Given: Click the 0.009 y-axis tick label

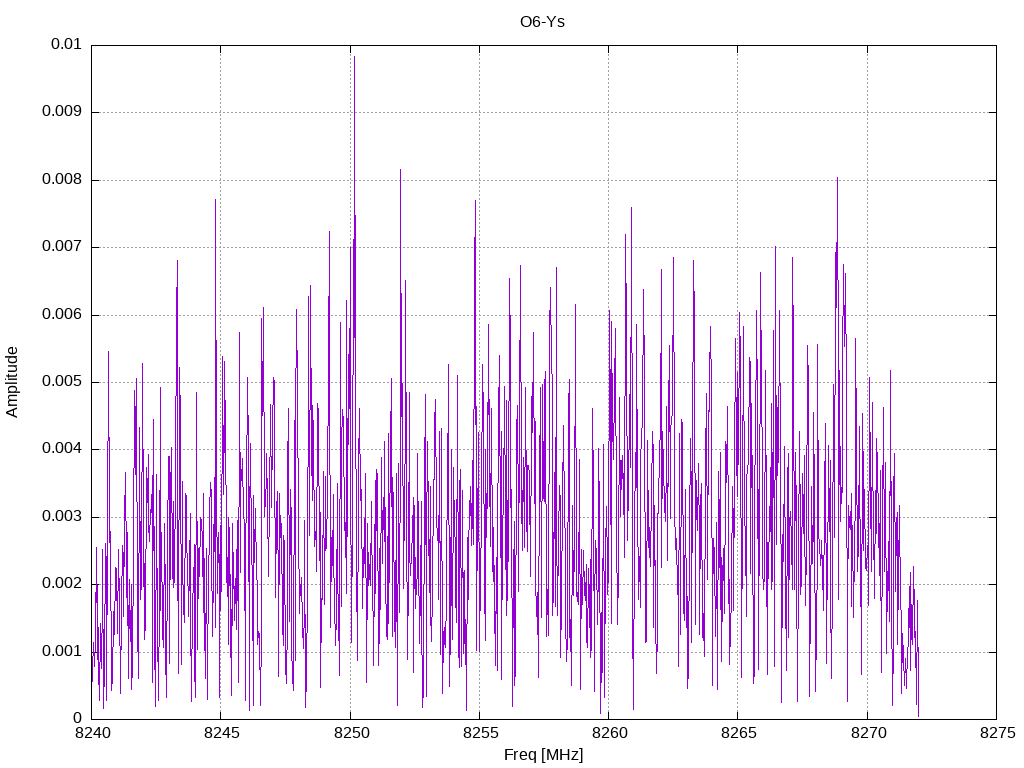Looking at the screenshot, I should (x=62, y=112).
